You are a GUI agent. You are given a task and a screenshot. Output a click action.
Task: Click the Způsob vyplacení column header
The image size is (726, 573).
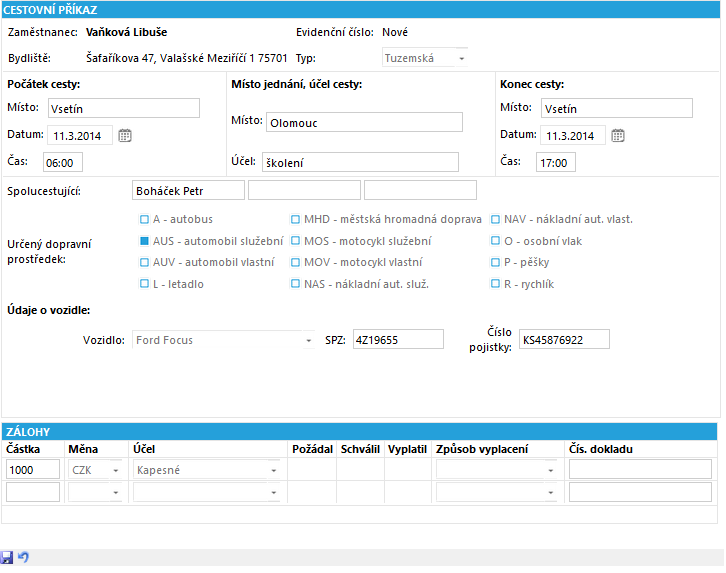coord(482,449)
